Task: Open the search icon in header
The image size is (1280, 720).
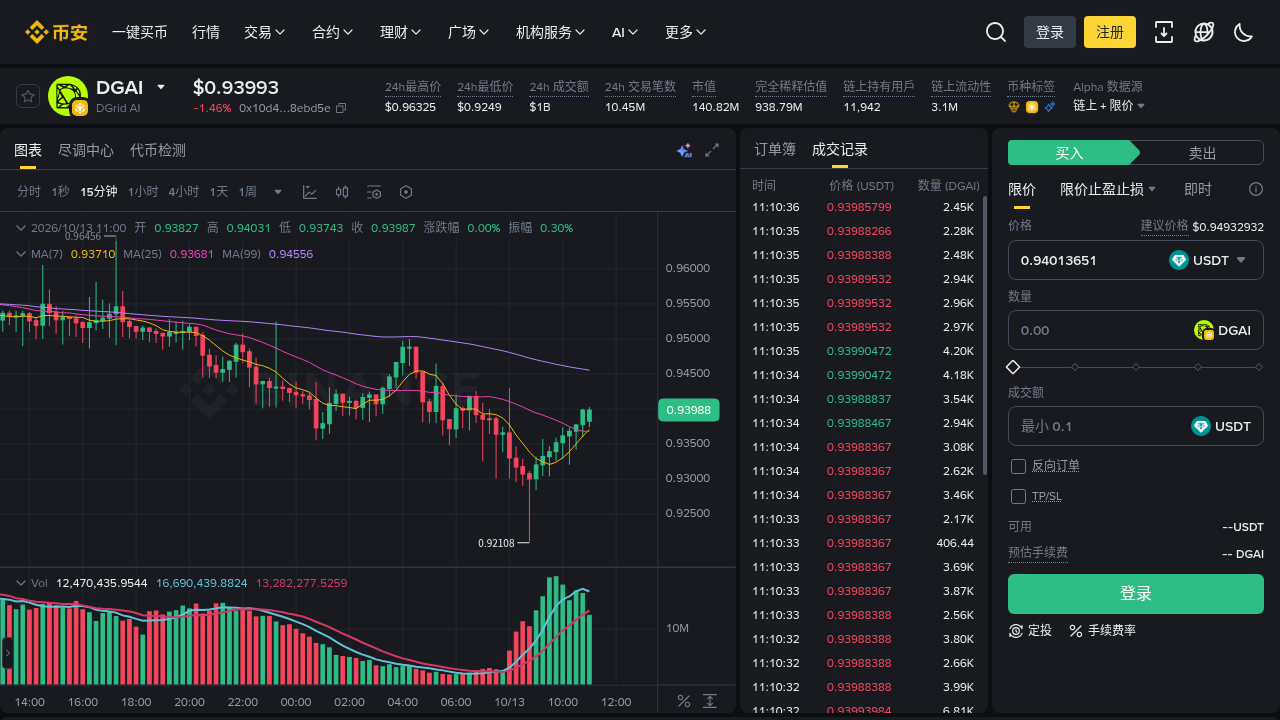Action: [996, 32]
